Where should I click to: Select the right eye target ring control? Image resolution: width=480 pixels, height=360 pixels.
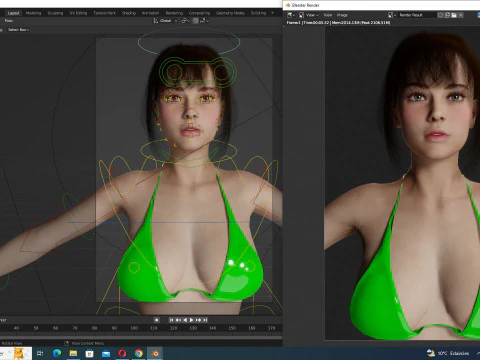tap(222, 72)
